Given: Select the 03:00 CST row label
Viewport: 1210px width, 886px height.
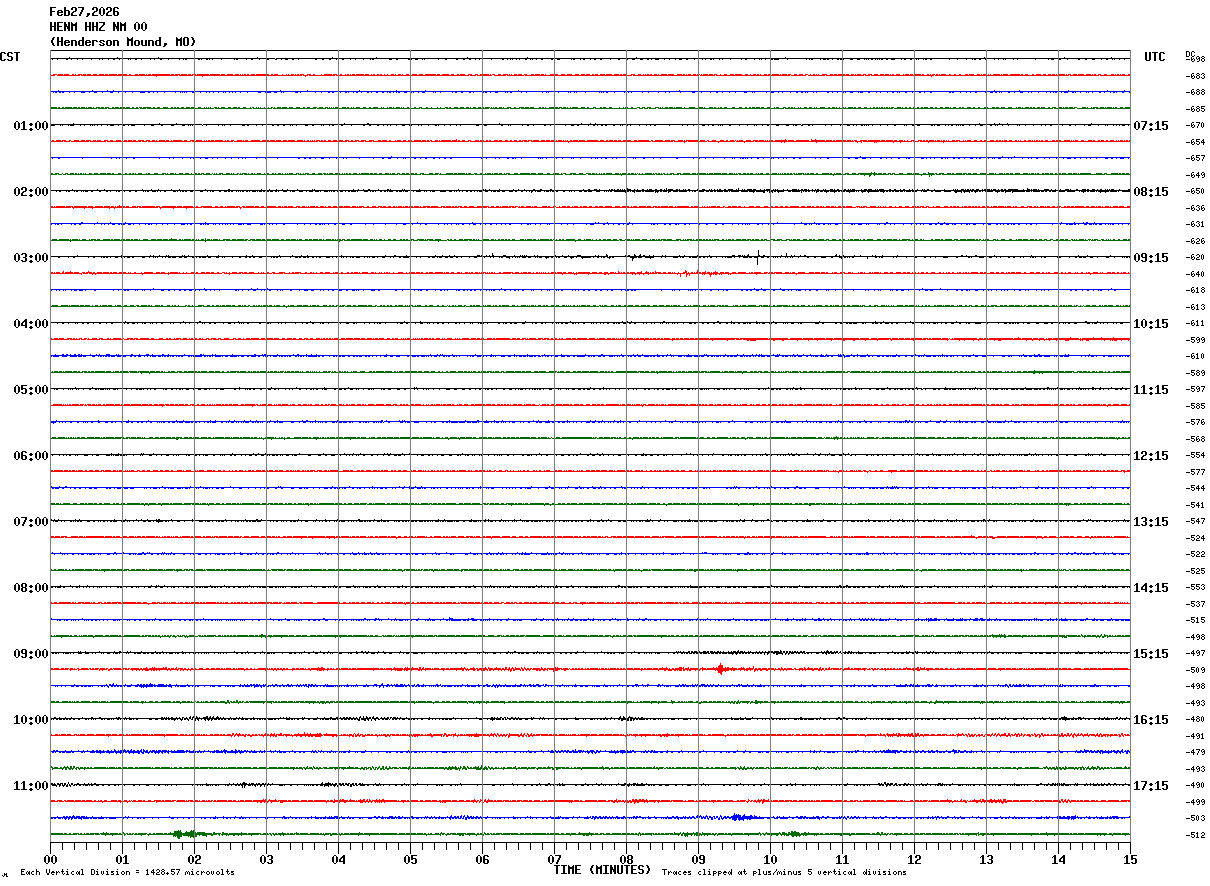Looking at the screenshot, I should point(31,258).
